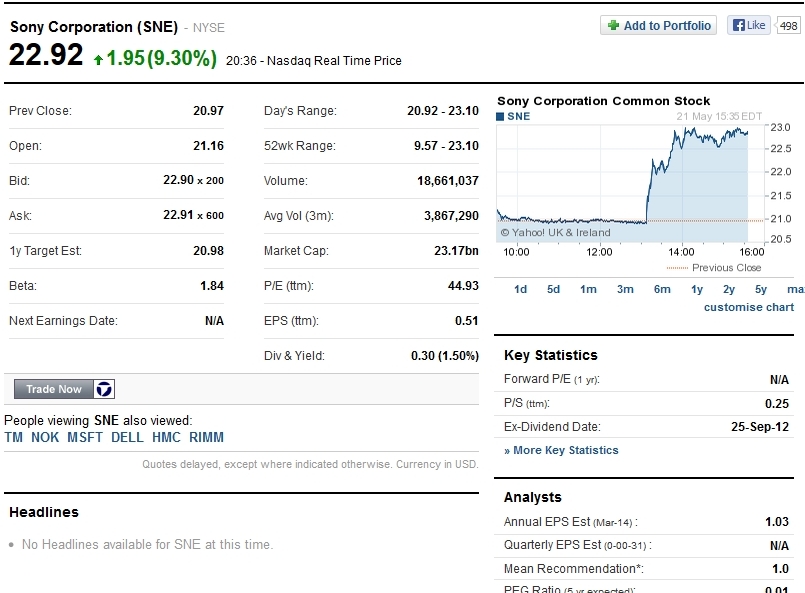This screenshot has height=593, width=805.
Task: Click the Key Statistics heading
Action: click(551, 355)
